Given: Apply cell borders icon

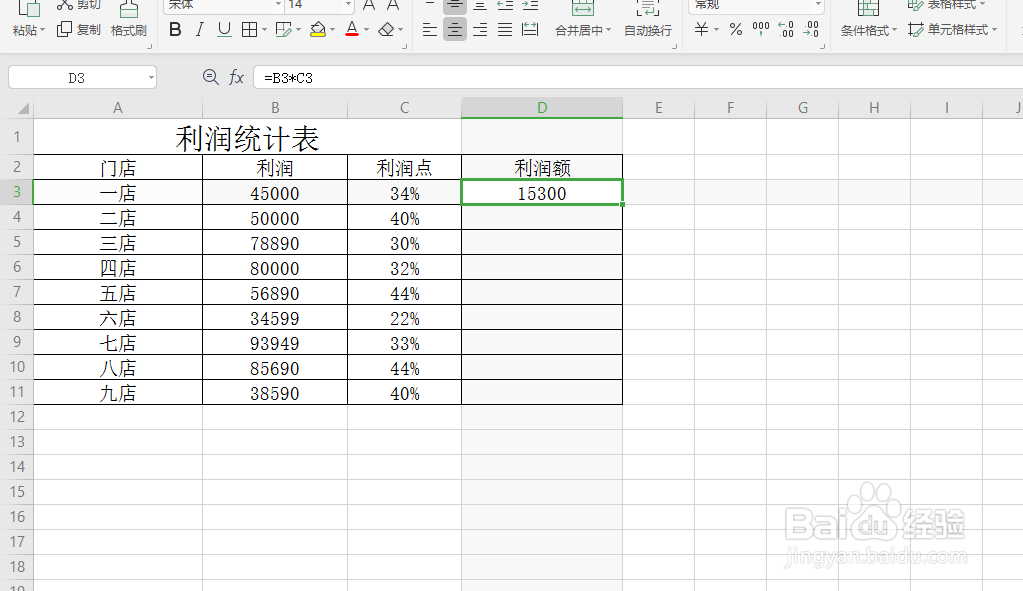Looking at the screenshot, I should tap(249, 29).
